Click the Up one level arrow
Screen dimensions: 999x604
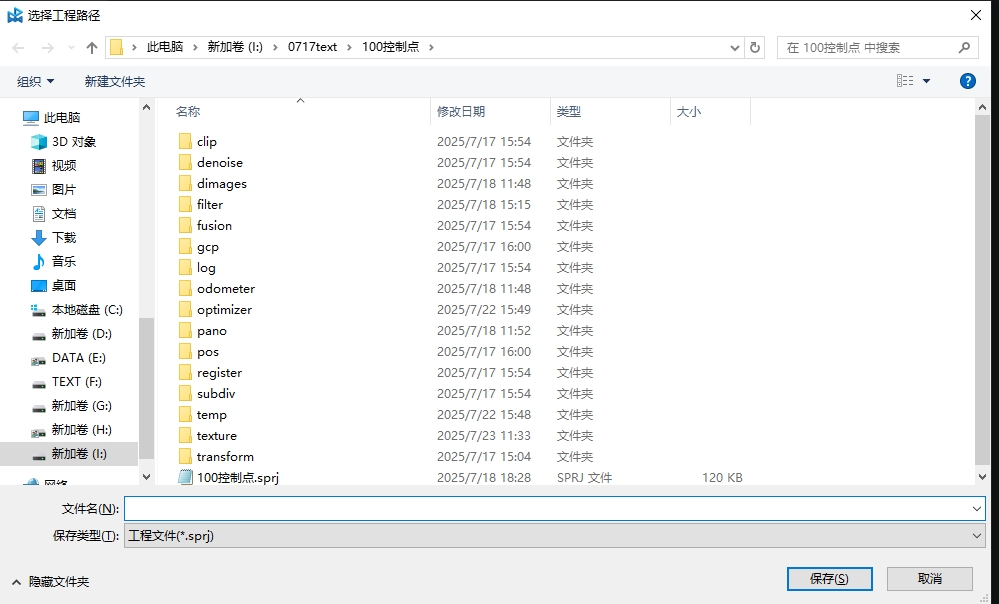(x=92, y=47)
